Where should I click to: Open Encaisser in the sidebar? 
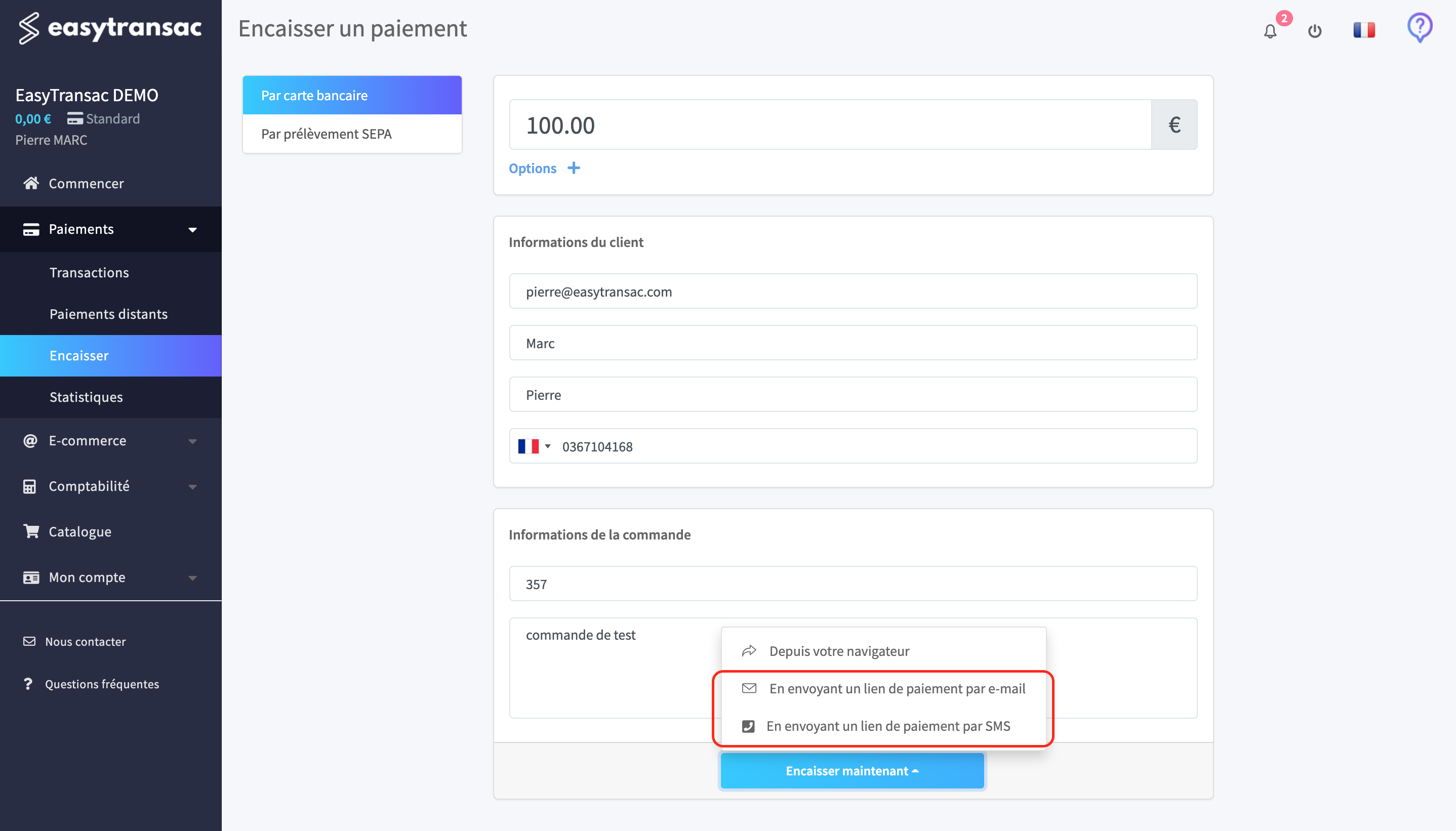pyautogui.click(x=111, y=356)
